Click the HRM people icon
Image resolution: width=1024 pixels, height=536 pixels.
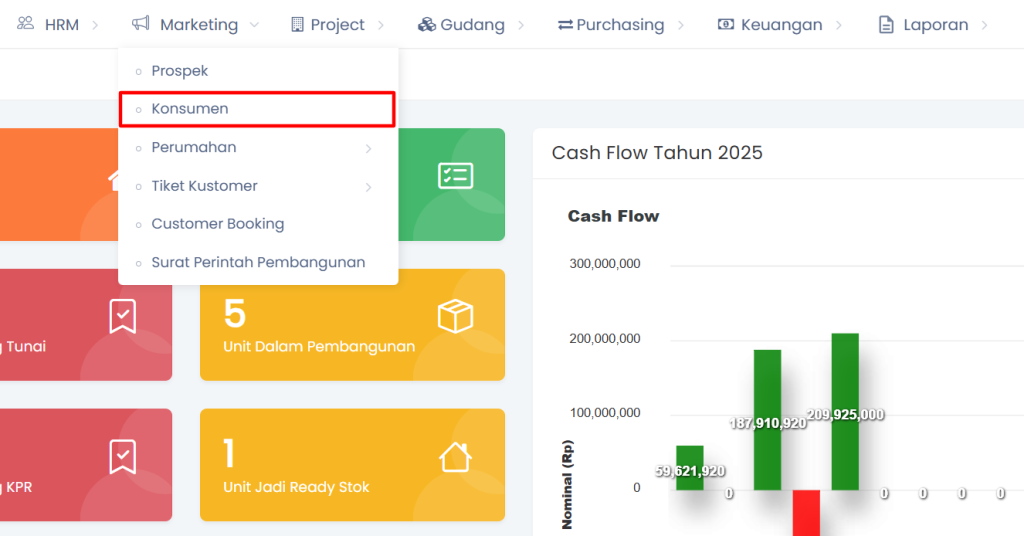point(26,24)
